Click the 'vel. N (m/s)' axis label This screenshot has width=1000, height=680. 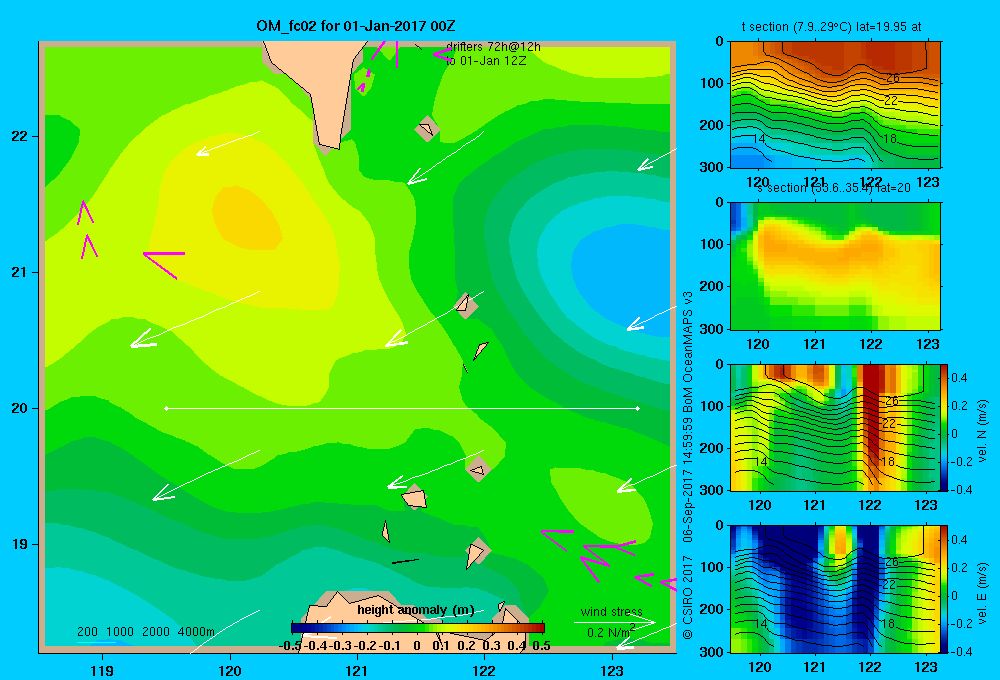(x=982, y=431)
